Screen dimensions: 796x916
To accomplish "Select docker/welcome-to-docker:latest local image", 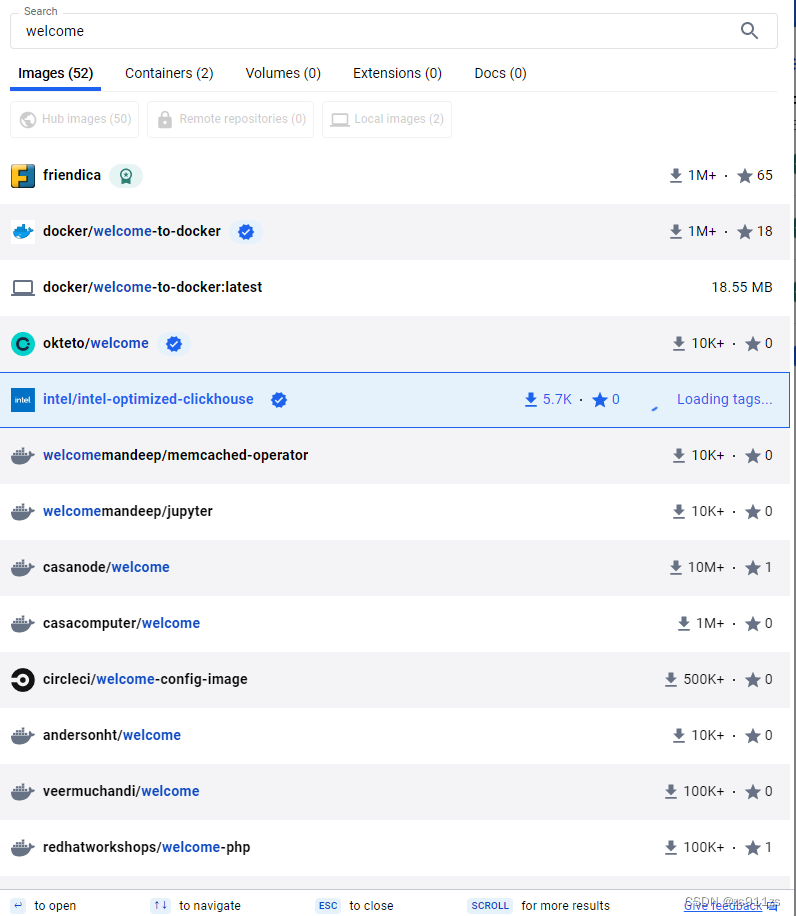I will click(395, 288).
